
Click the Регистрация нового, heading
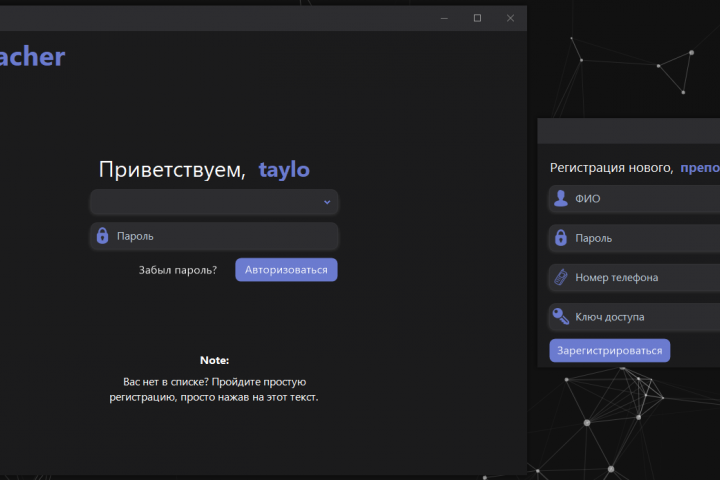[611, 168]
